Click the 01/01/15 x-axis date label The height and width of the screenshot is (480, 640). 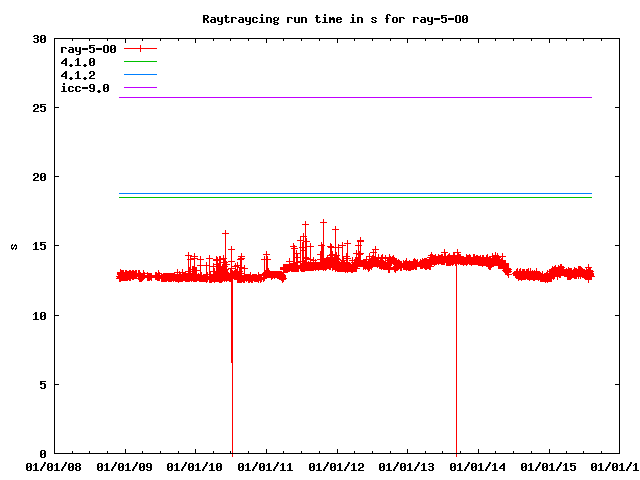[x=551, y=466]
